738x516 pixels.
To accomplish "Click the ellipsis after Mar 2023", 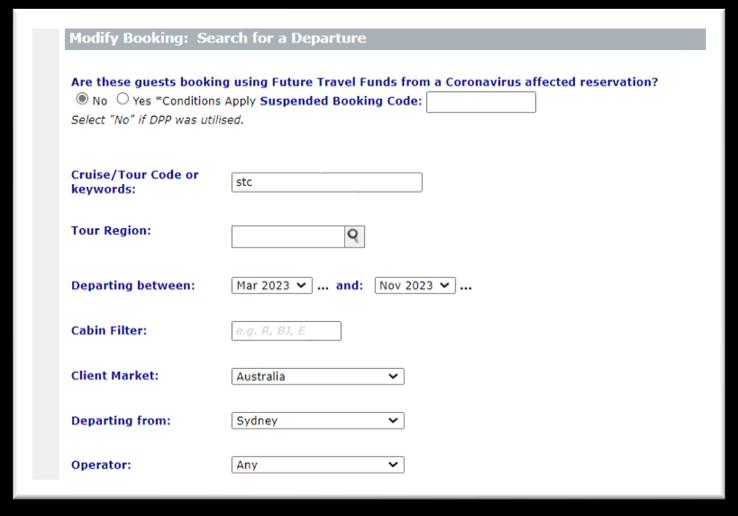I will [x=323, y=287].
